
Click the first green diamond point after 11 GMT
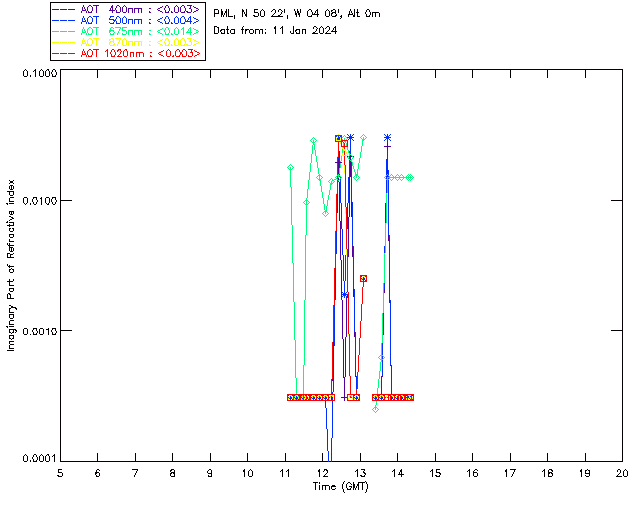[291, 167]
